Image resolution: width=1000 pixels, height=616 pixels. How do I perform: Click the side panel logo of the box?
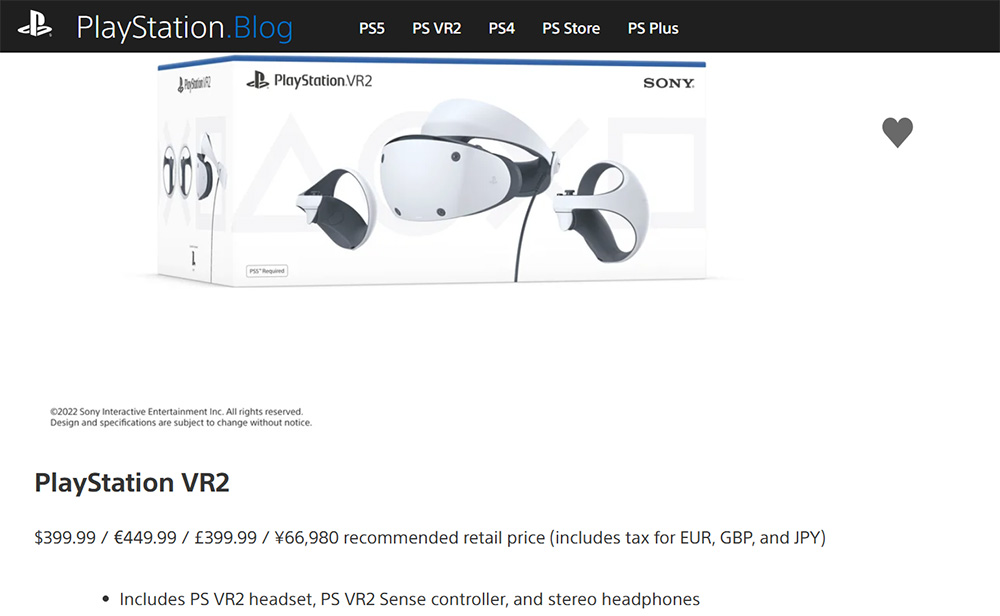point(194,84)
